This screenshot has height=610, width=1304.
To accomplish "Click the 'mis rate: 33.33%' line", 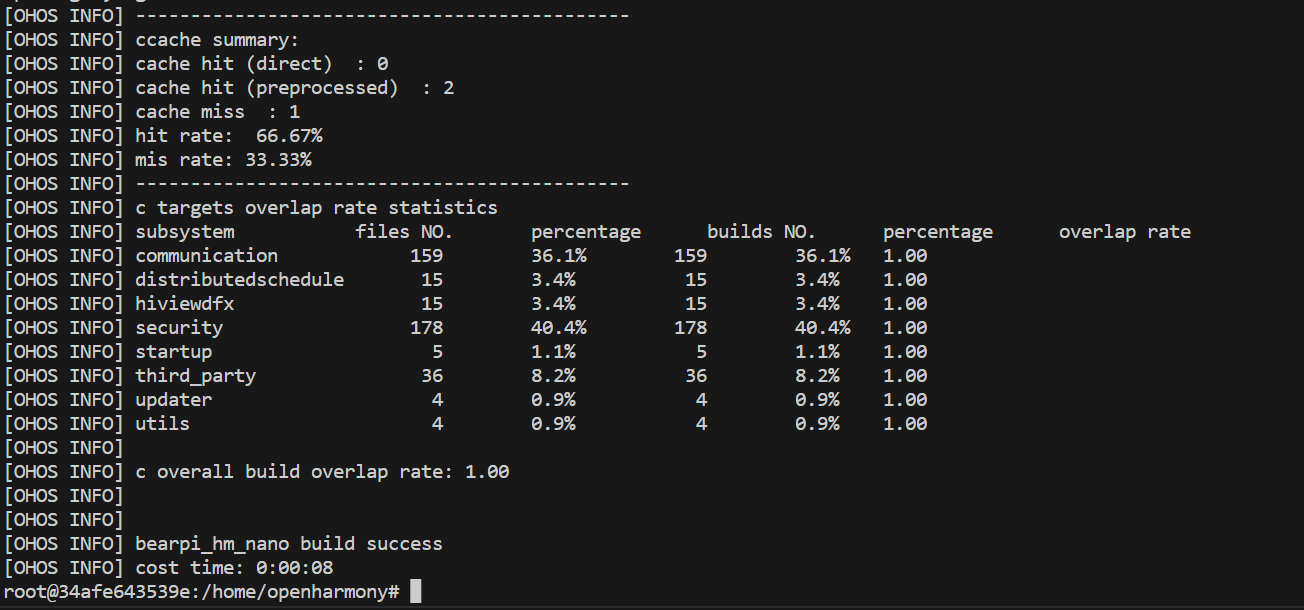I will [223, 160].
